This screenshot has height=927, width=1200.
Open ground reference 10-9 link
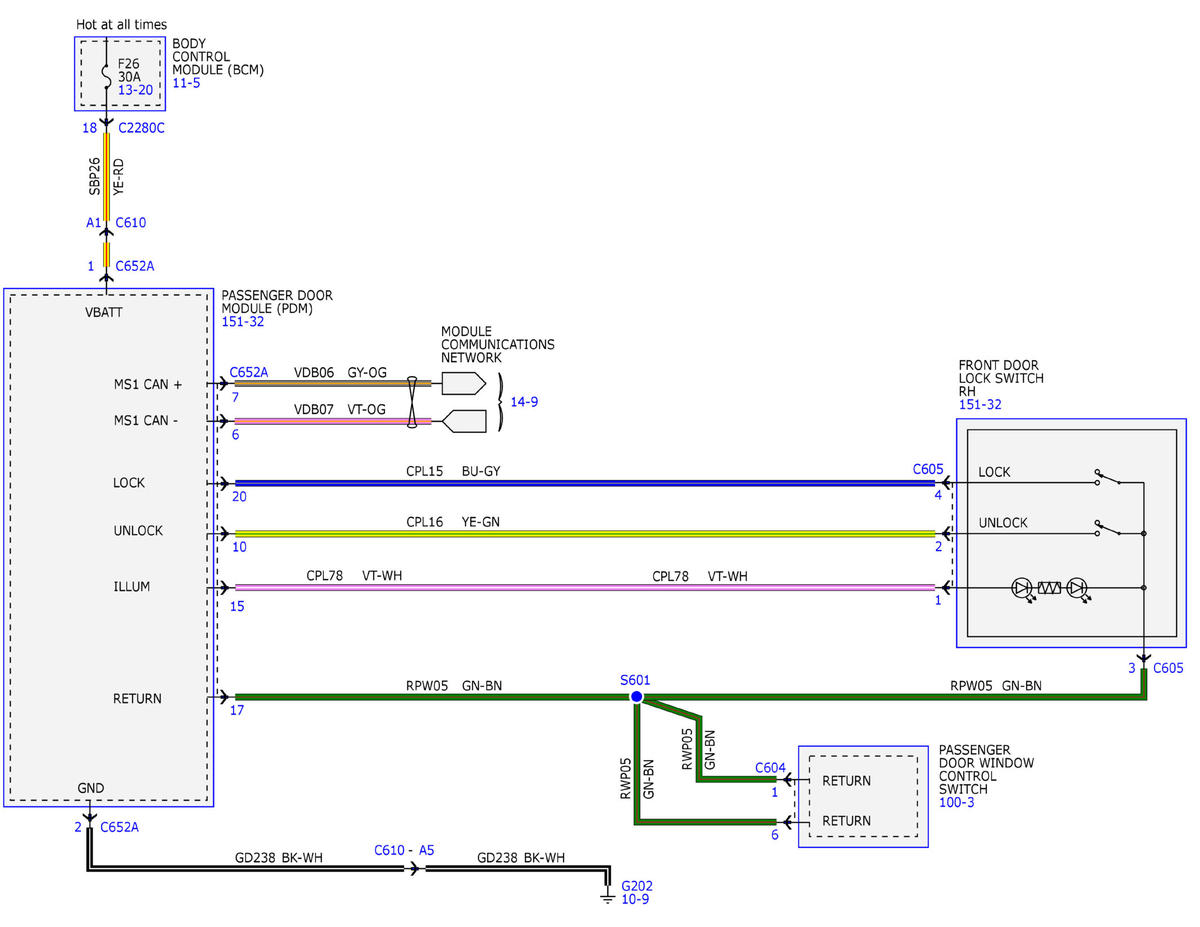(x=636, y=900)
